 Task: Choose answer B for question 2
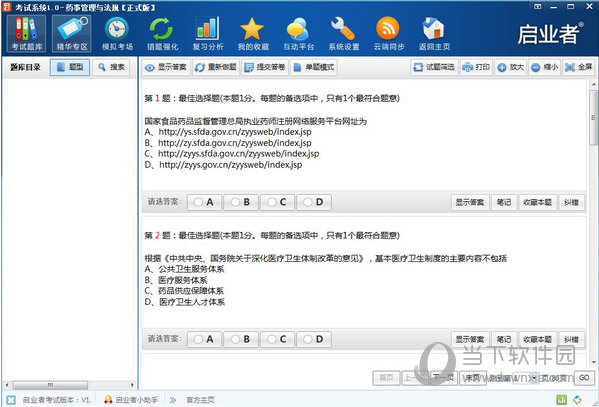(x=241, y=339)
